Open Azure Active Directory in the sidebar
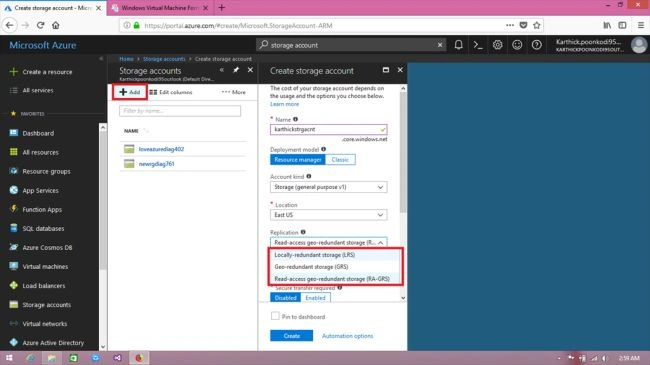The width and height of the screenshot is (650, 365). 53,343
